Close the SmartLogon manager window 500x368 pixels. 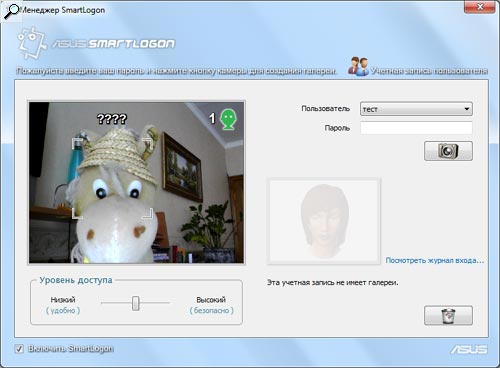[x=480, y=7]
